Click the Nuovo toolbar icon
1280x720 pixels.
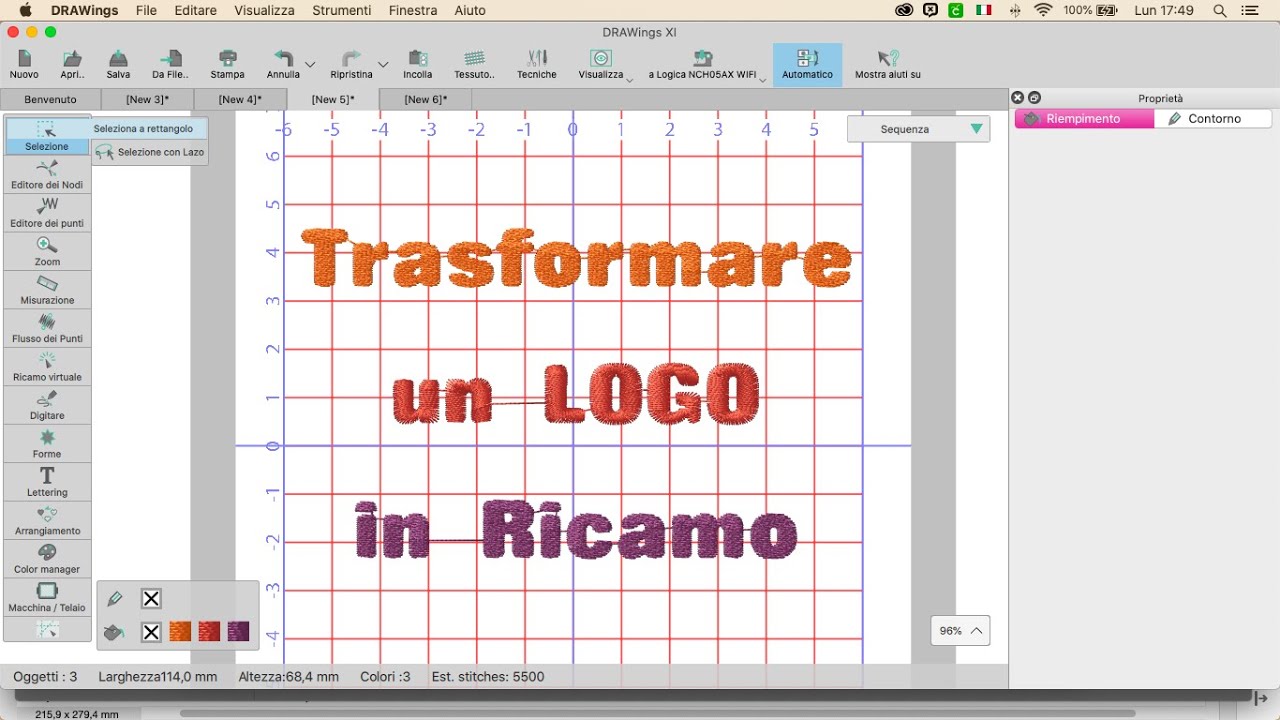[24, 65]
